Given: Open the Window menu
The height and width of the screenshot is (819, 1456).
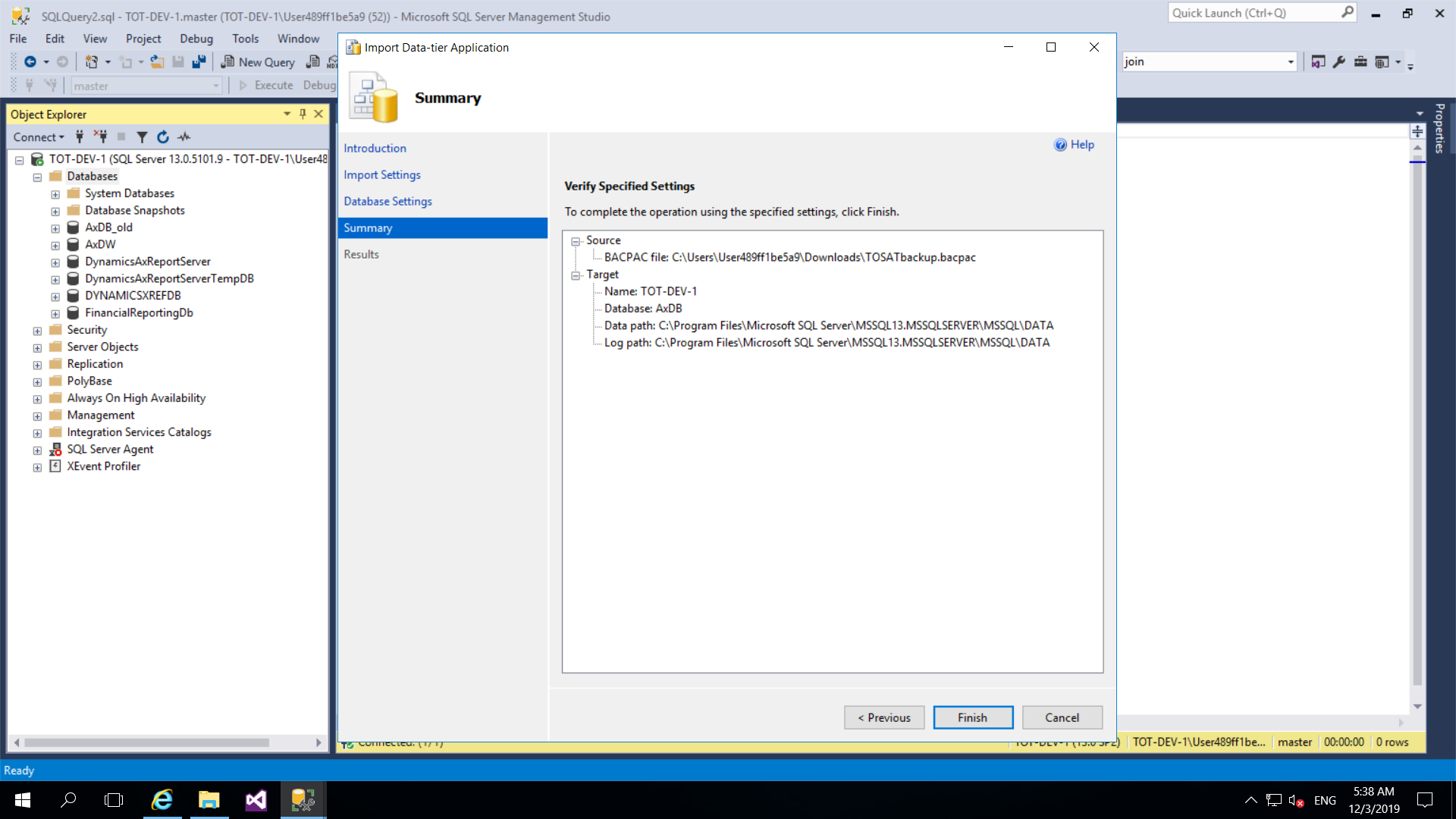Looking at the screenshot, I should tap(298, 39).
